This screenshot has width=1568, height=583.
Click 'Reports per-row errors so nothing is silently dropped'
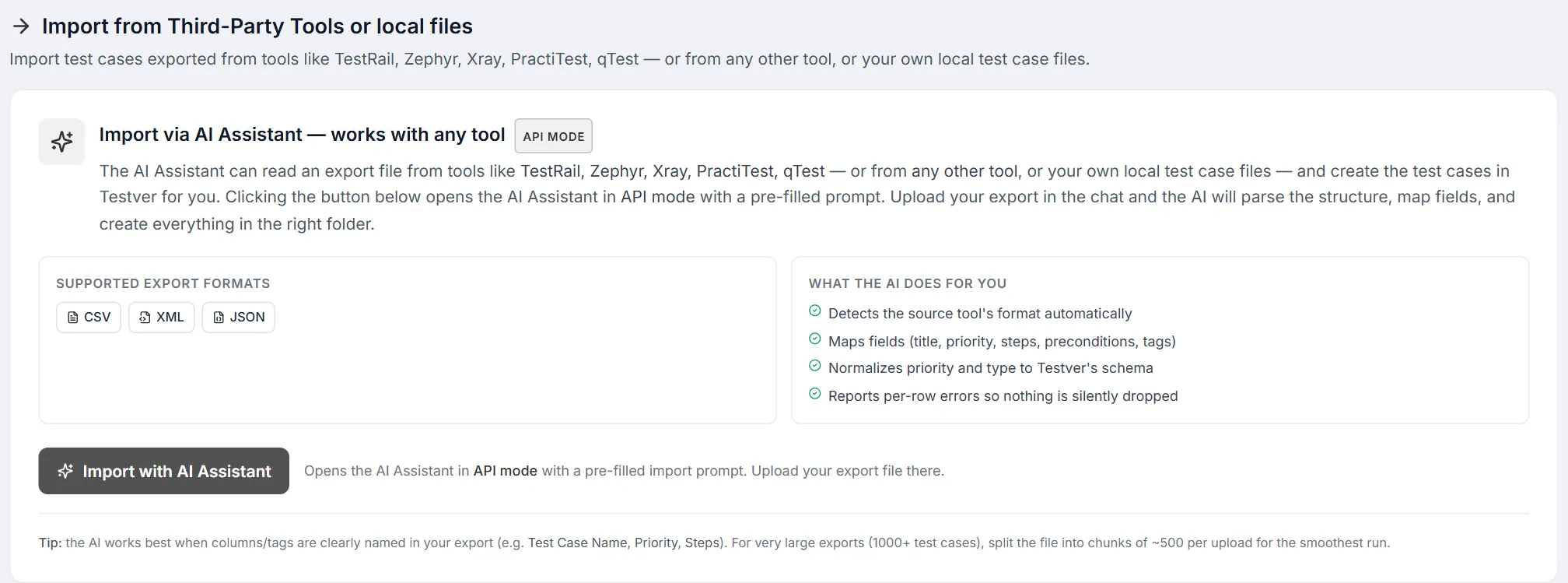point(1003,396)
